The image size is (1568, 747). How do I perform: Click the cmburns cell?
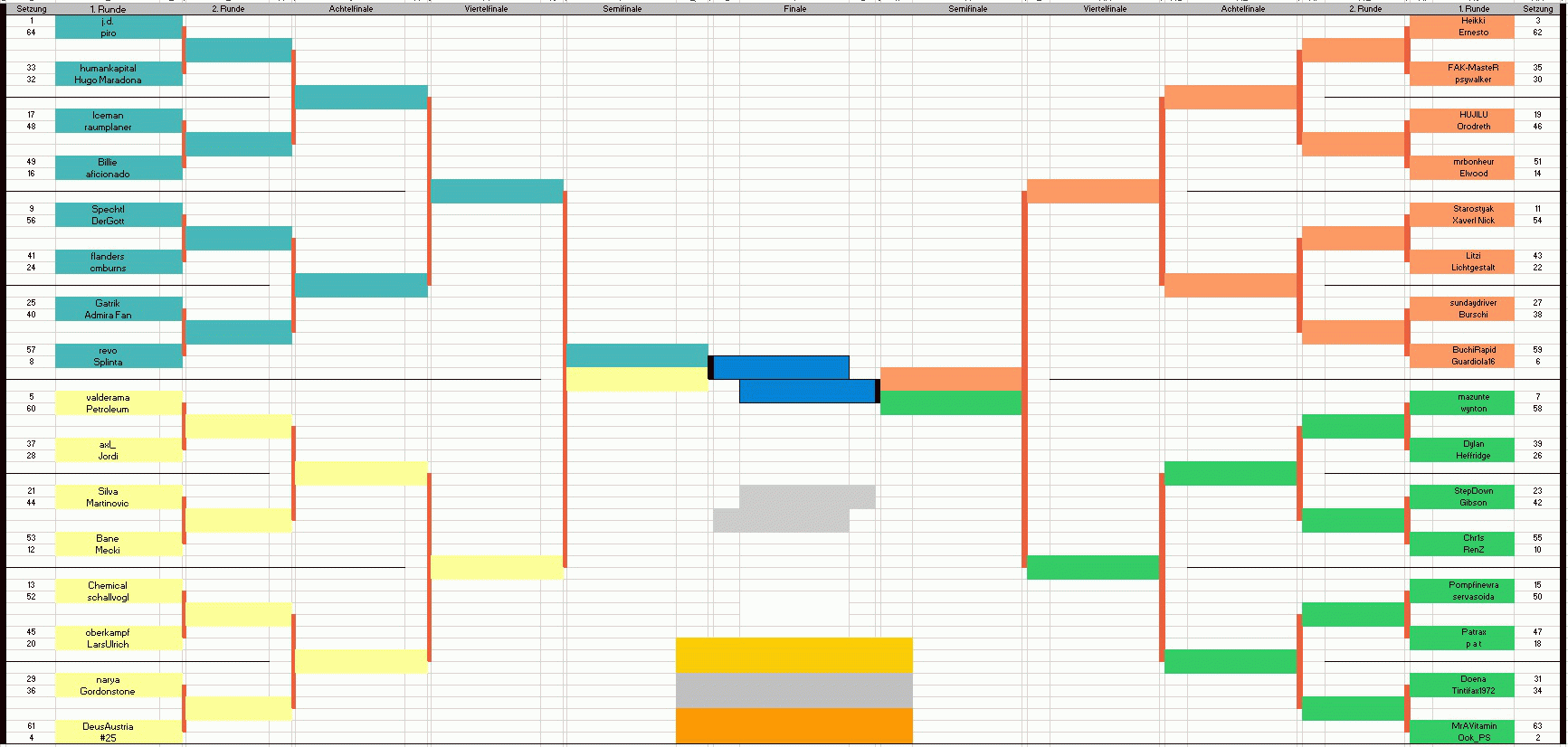(119, 268)
